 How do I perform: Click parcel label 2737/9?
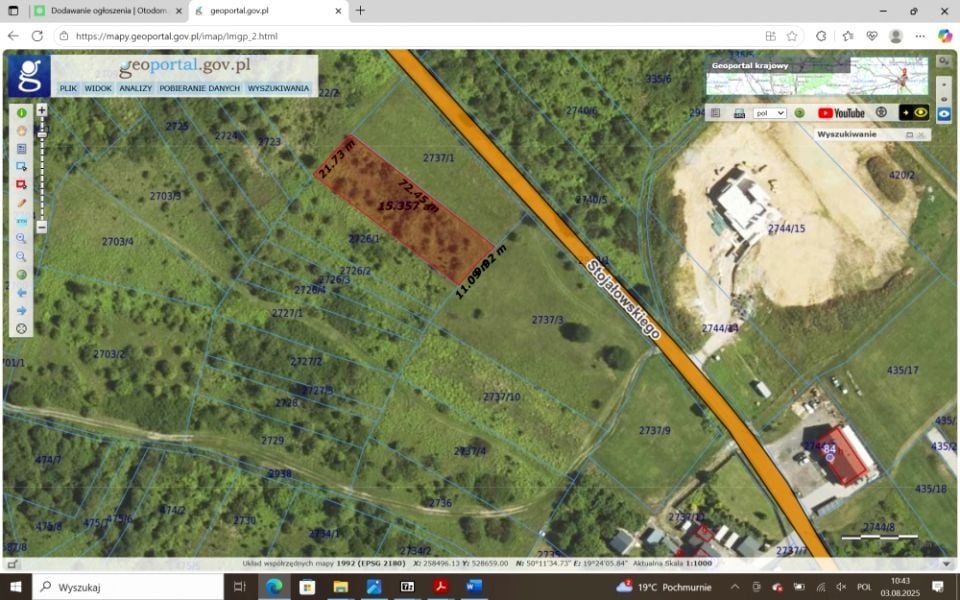[654, 430]
